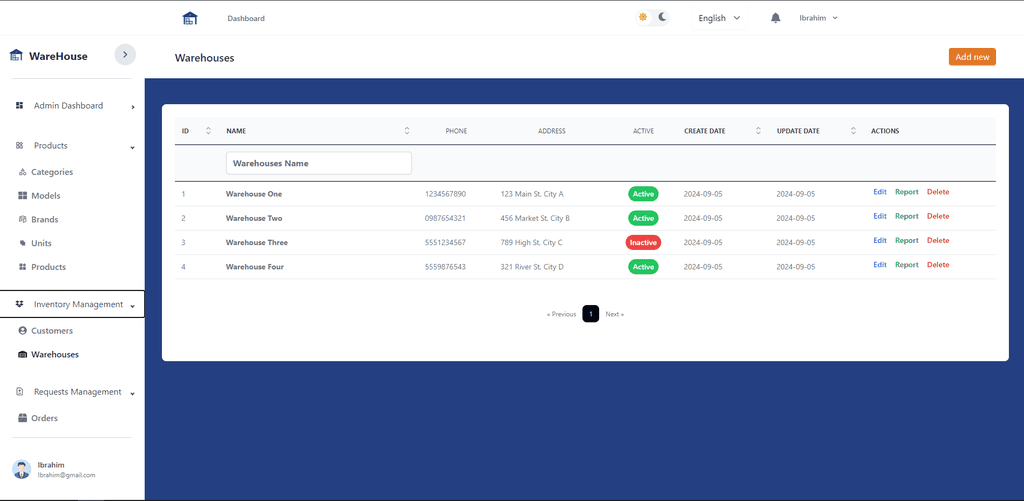This screenshot has width=1024, height=501.
Task: Click the Add new button
Action: 972,57
